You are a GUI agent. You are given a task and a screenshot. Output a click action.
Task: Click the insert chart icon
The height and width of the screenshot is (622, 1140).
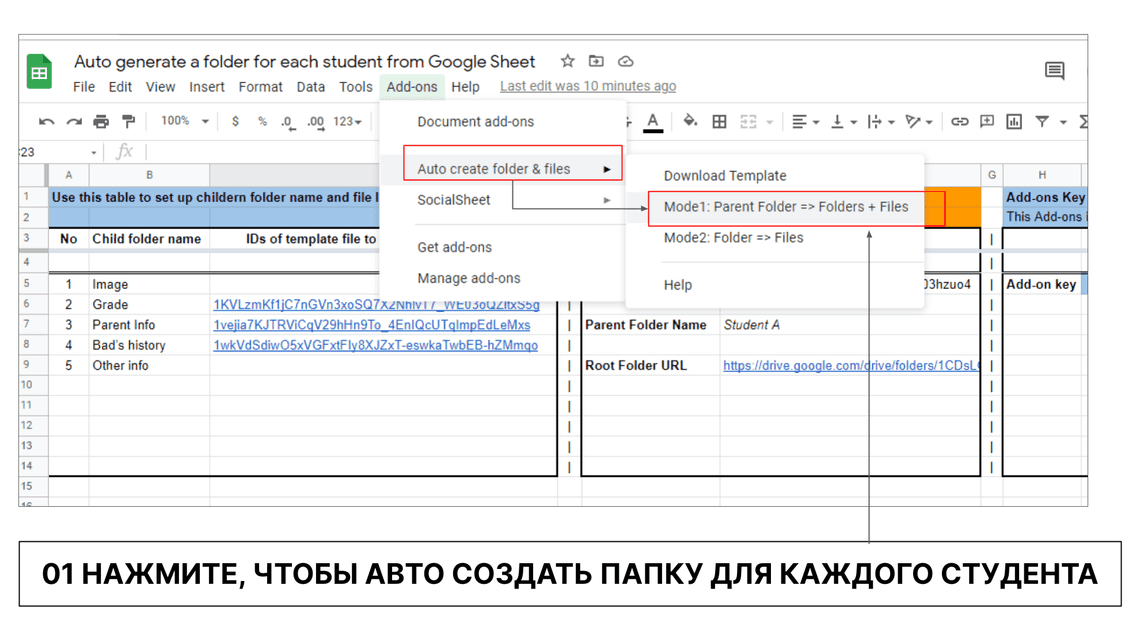pyautogui.click(x=1014, y=122)
